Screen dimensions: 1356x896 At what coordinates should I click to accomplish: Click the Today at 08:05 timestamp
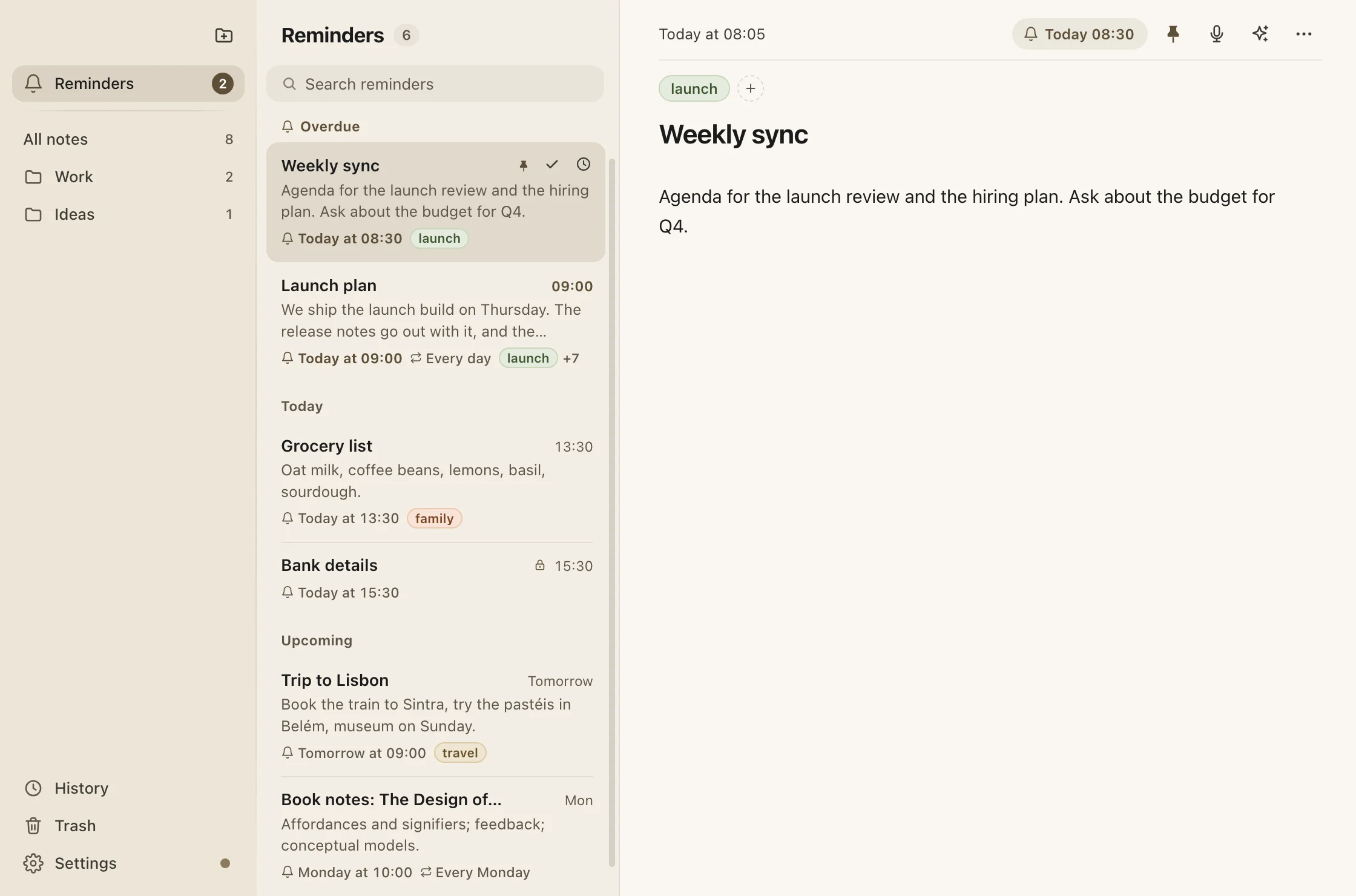coord(712,34)
